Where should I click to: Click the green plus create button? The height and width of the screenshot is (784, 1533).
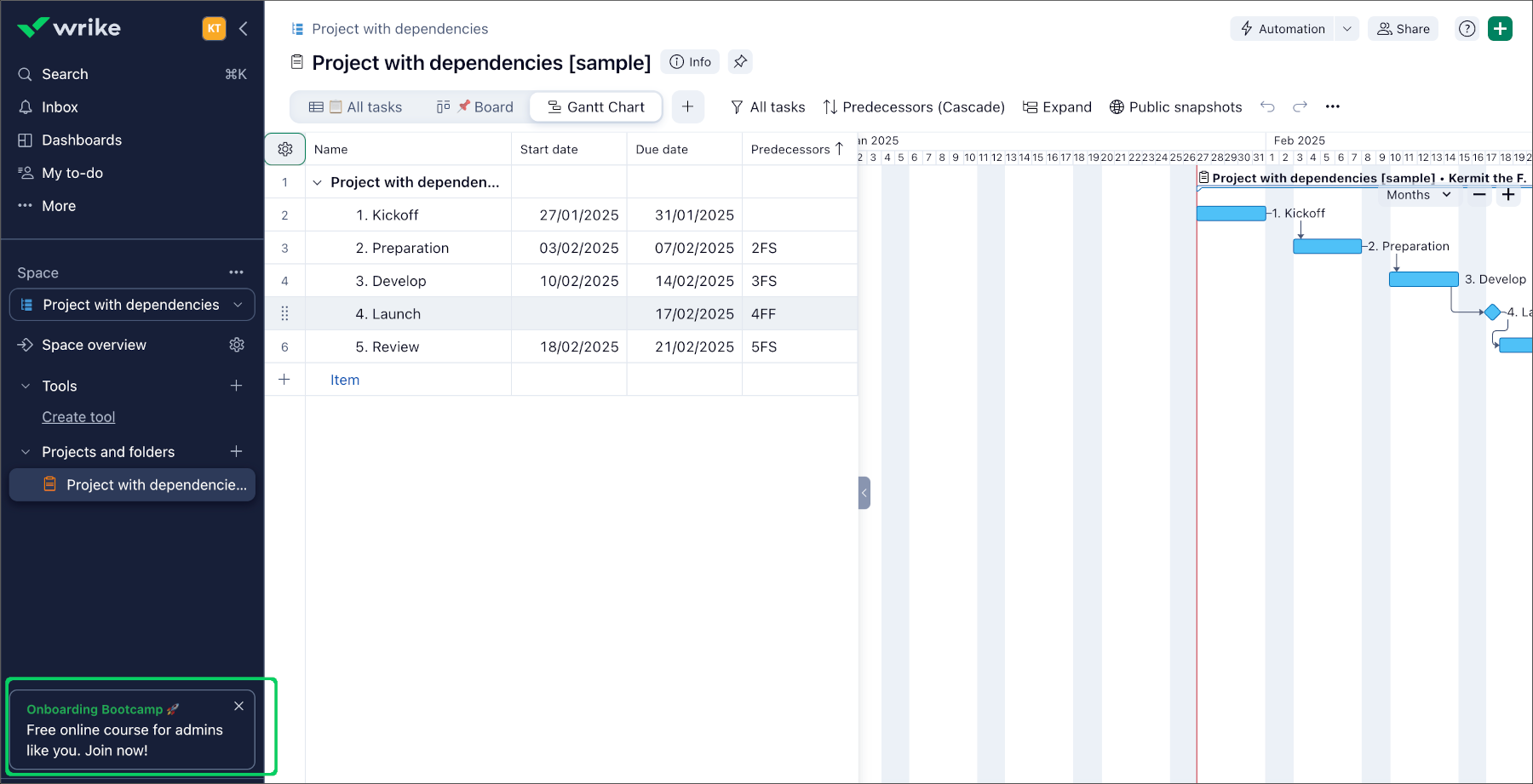1500,29
